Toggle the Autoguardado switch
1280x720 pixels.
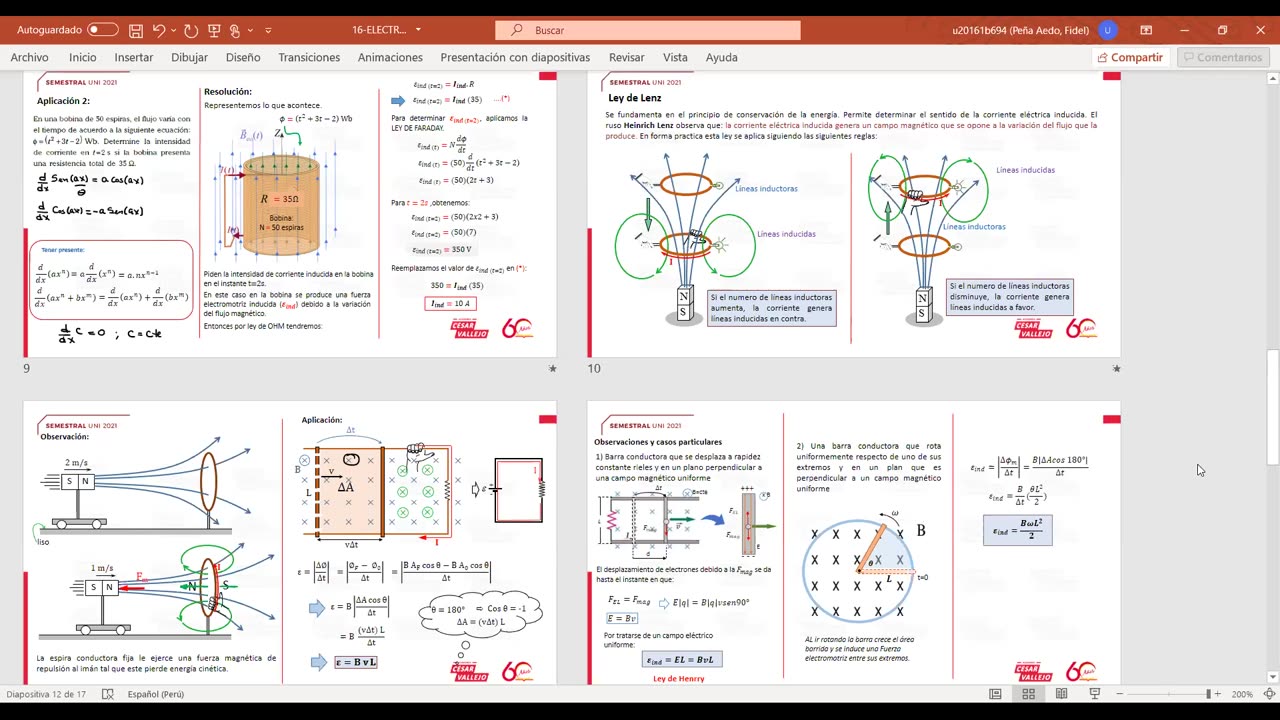102,30
